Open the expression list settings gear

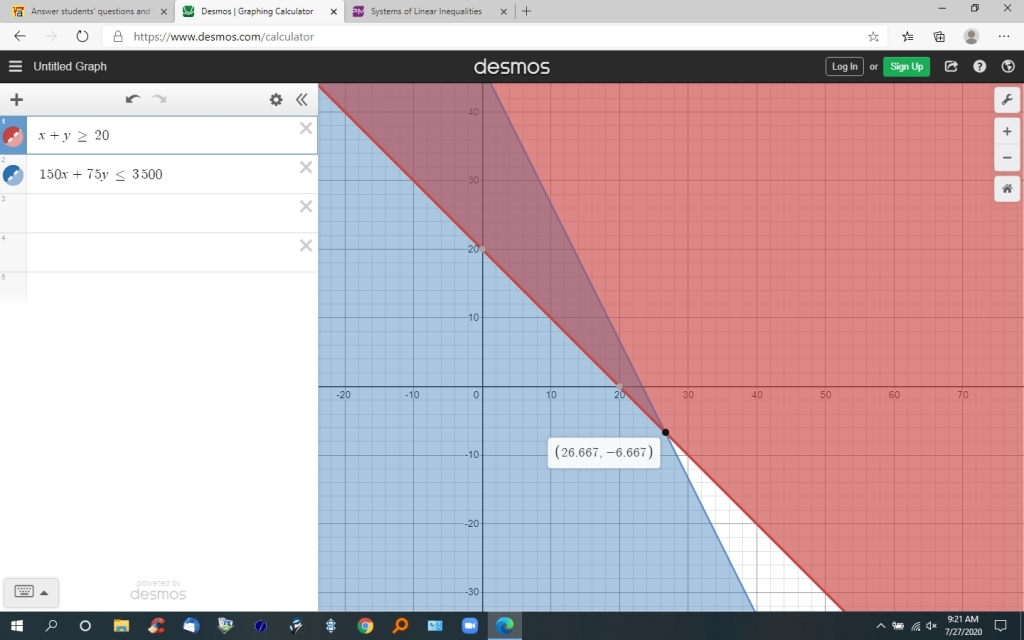click(276, 99)
